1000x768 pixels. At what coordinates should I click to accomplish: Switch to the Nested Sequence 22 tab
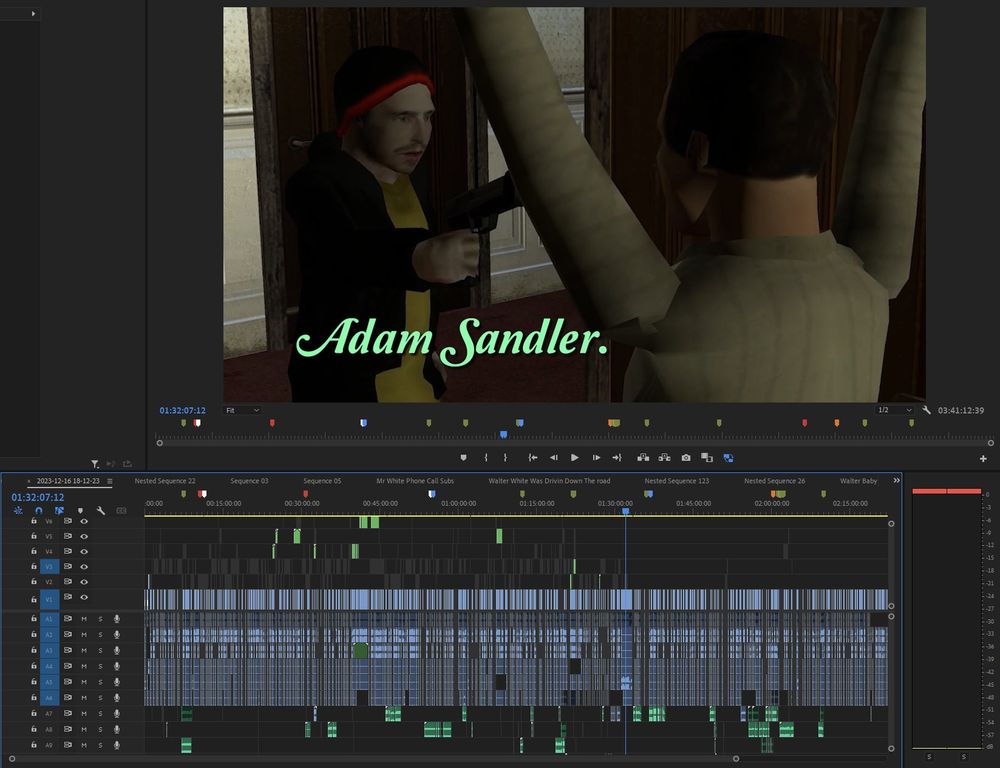165,481
